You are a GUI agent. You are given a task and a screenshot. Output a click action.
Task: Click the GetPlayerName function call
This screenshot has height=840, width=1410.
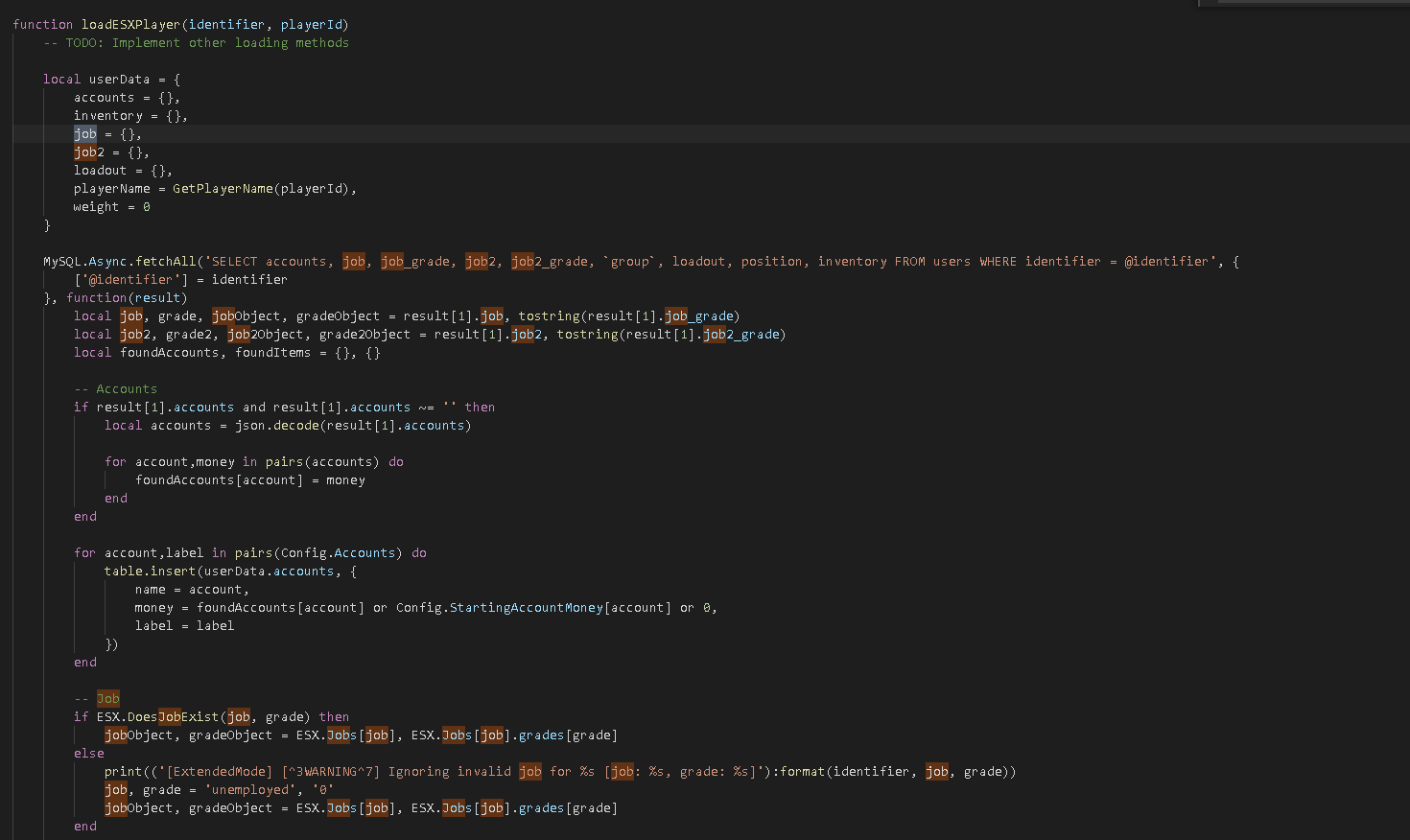coord(223,188)
